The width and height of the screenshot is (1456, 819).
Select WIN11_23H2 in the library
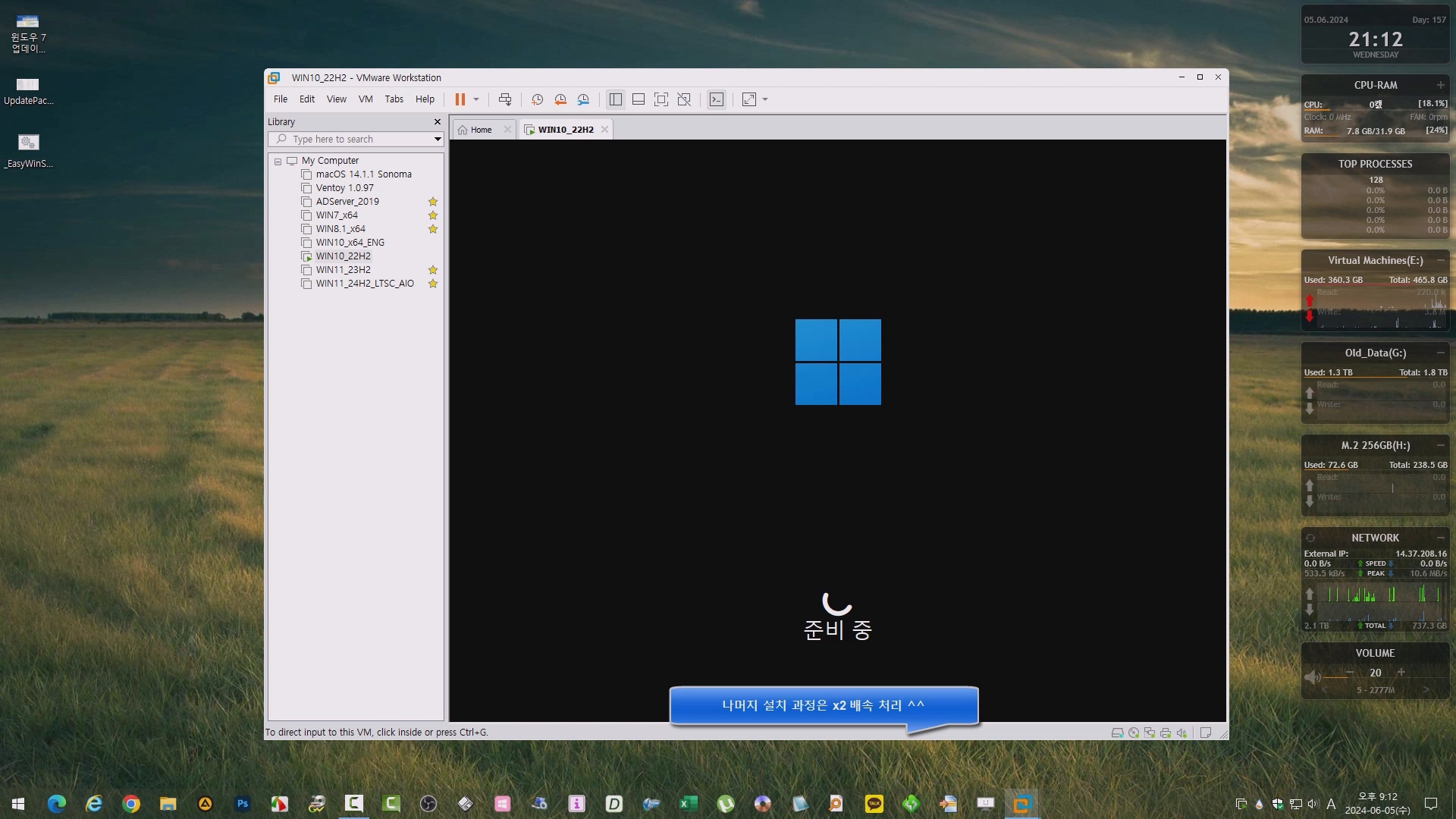click(343, 270)
